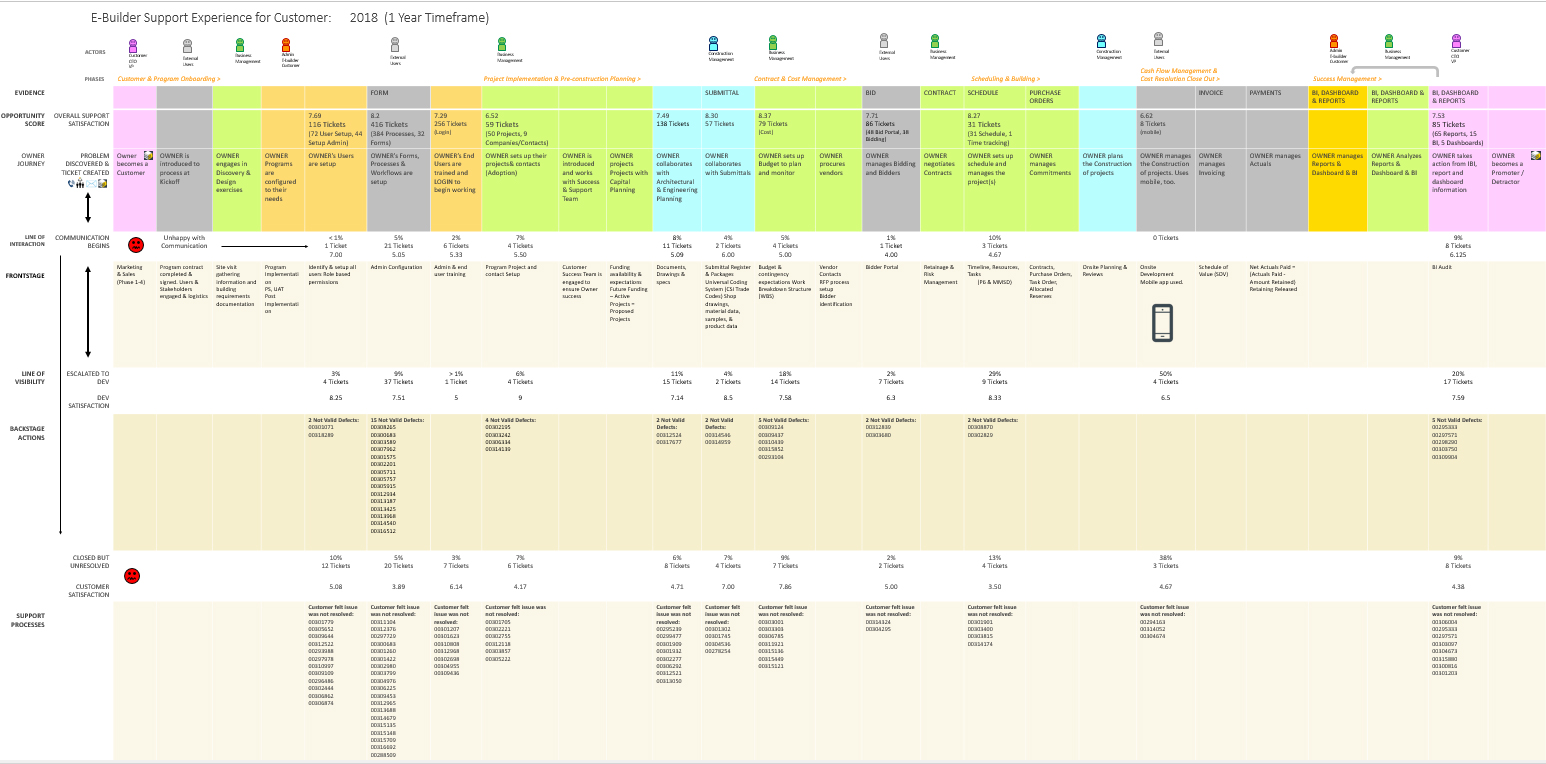Select the PURCHASE ORDERS evidence header
Screen dimensions: 1546x764
[1052, 98]
